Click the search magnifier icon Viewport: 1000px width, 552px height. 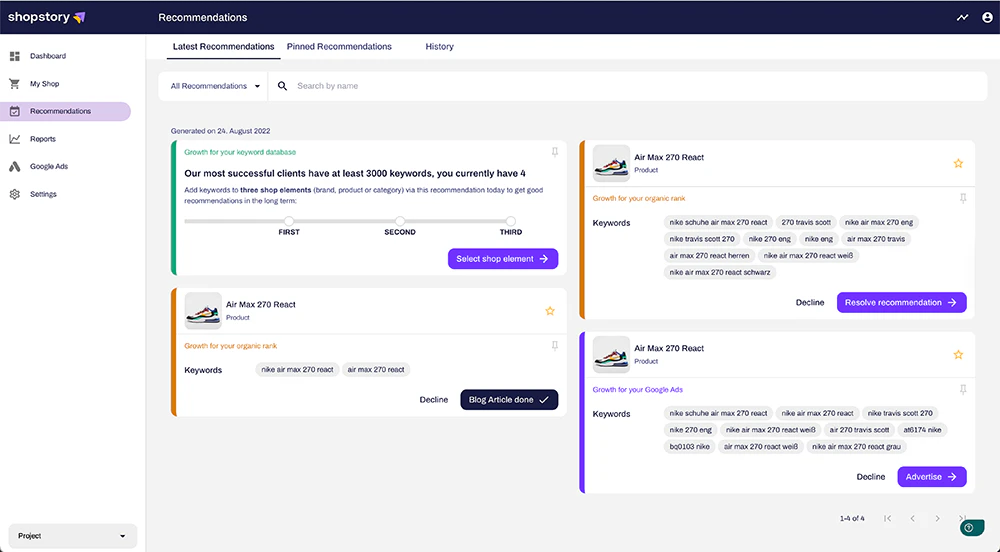click(x=282, y=86)
